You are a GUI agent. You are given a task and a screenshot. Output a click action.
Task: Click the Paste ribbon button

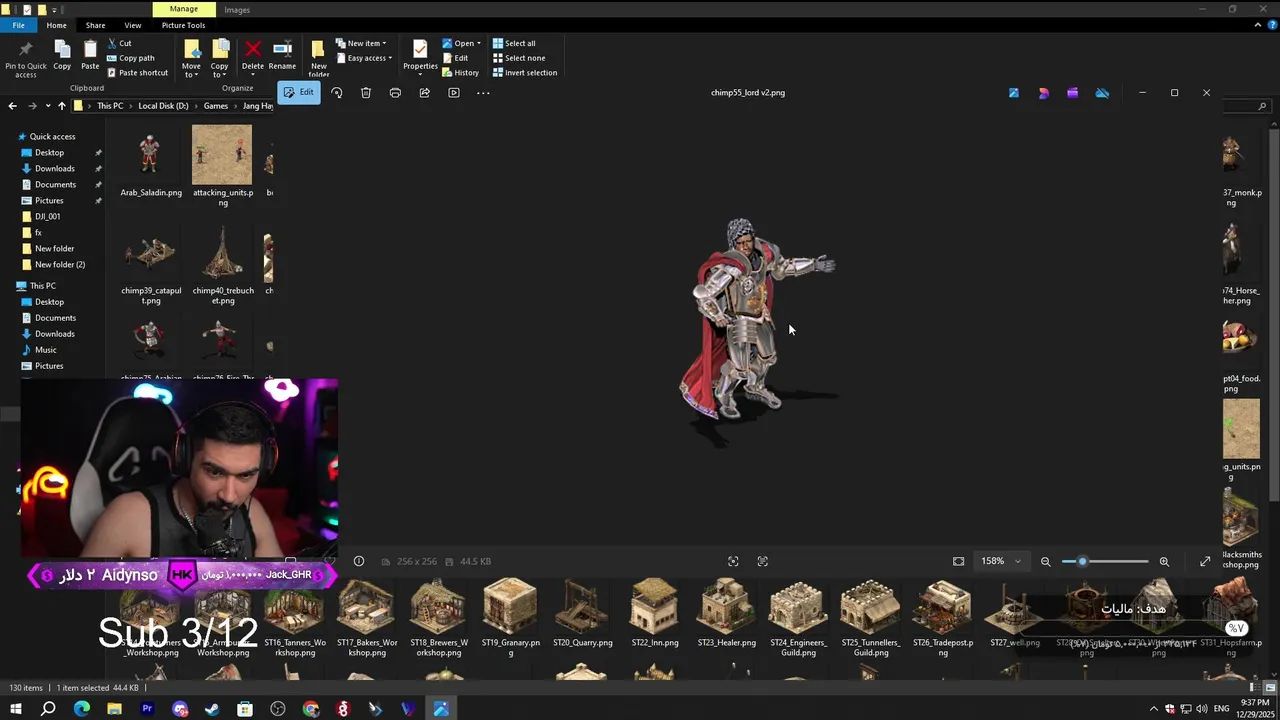[x=90, y=55]
